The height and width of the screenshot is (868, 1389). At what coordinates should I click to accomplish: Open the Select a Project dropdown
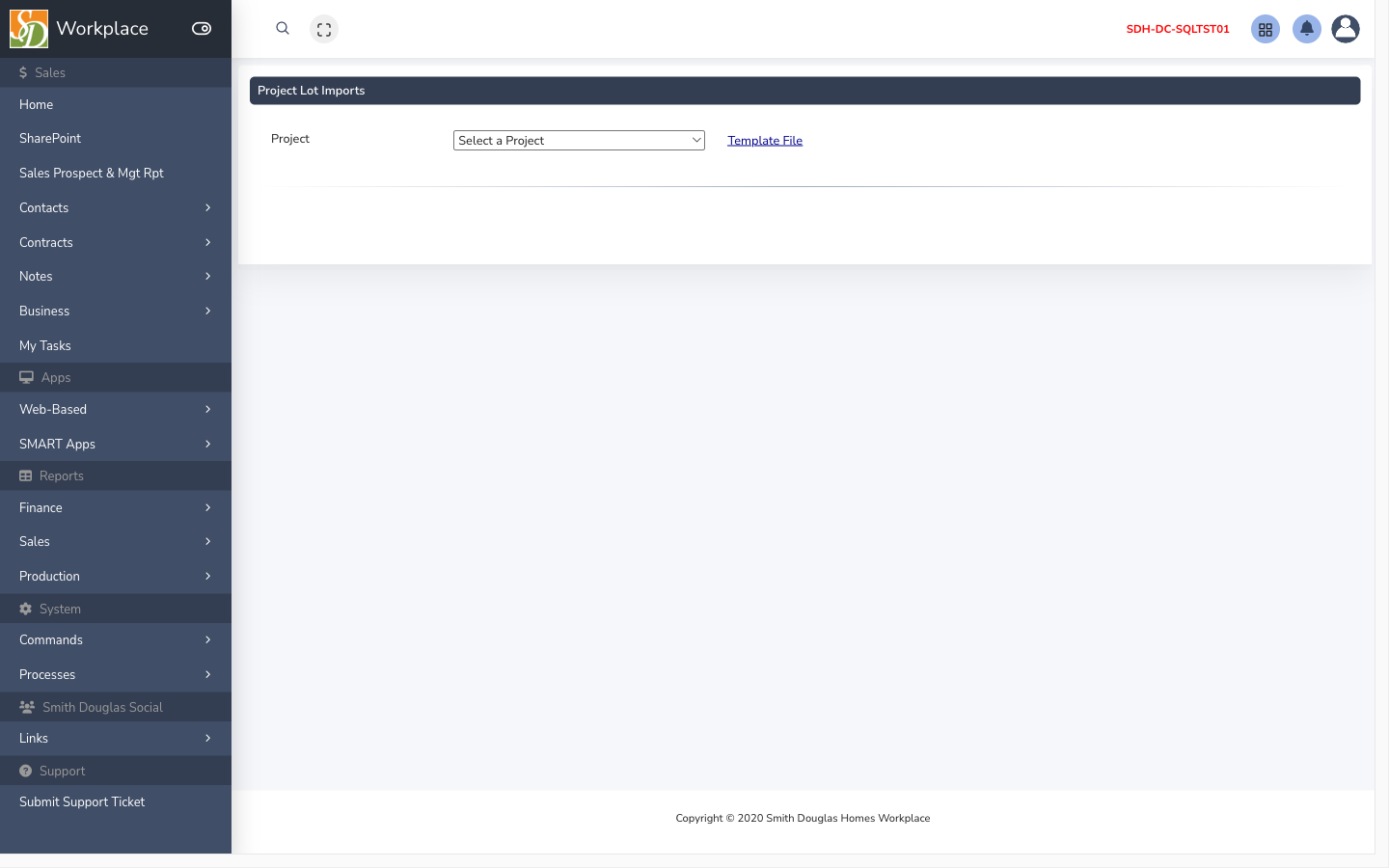(579, 141)
